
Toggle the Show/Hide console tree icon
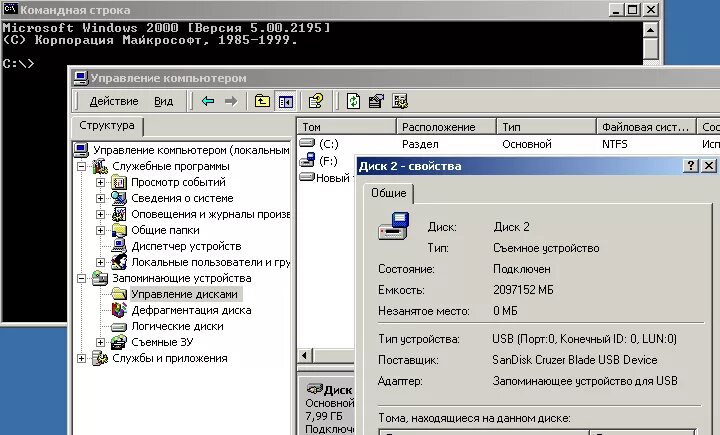pos(285,101)
